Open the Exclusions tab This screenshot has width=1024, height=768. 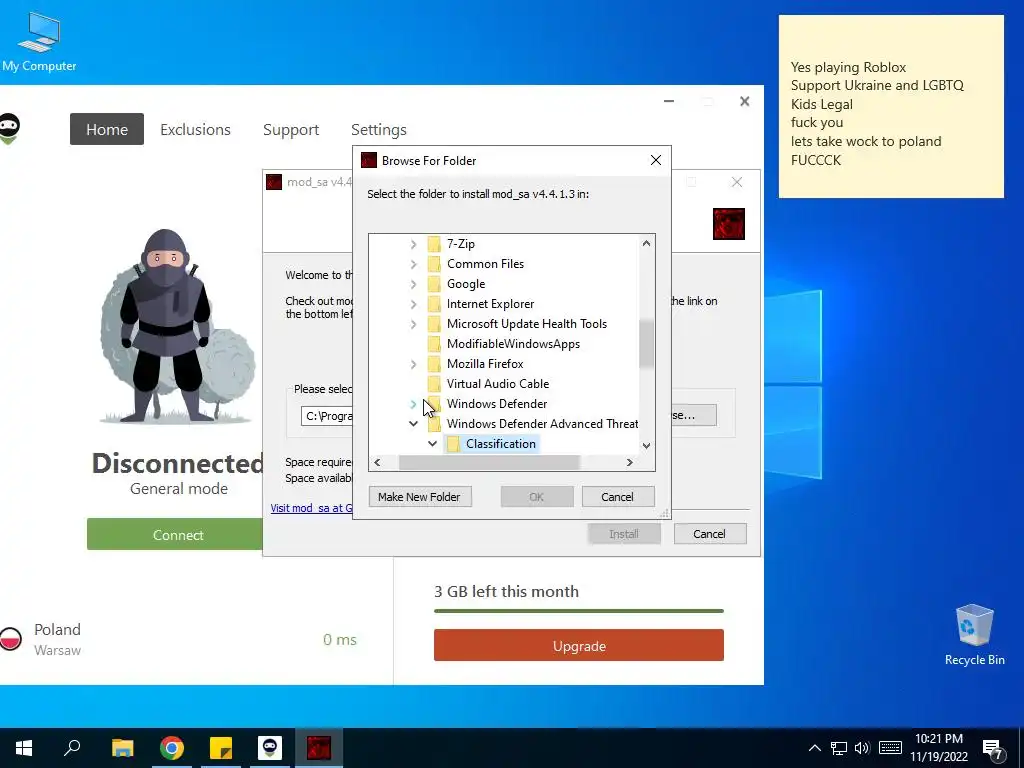[195, 129]
